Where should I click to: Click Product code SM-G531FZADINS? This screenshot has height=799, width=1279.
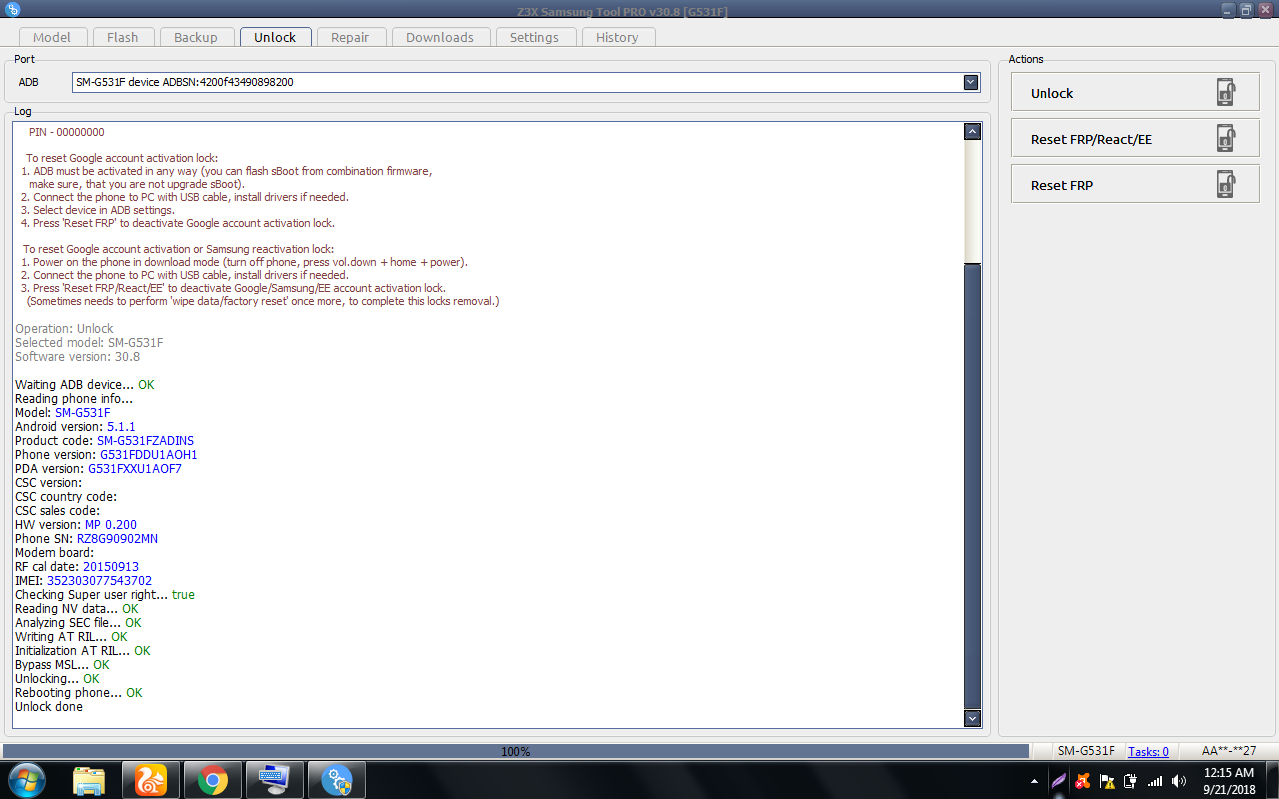pyautogui.click(x=146, y=441)
